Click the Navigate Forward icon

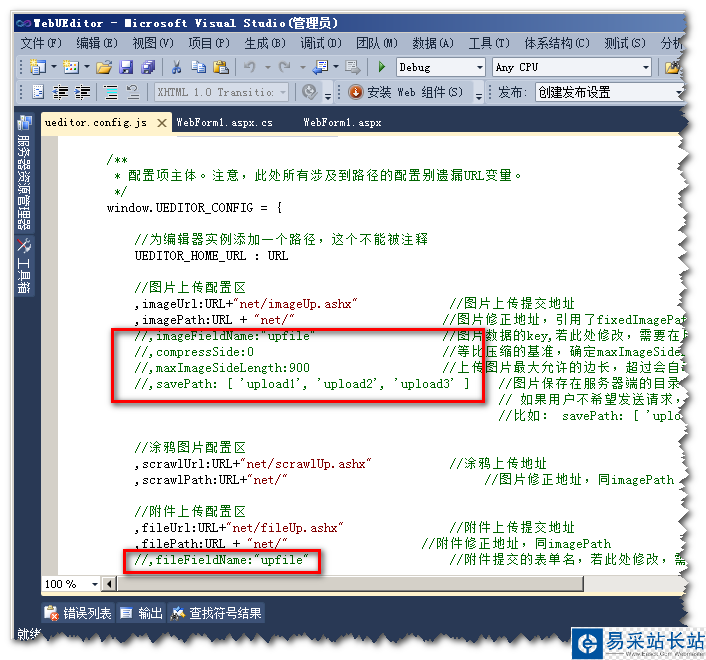[x=353, y=68]
